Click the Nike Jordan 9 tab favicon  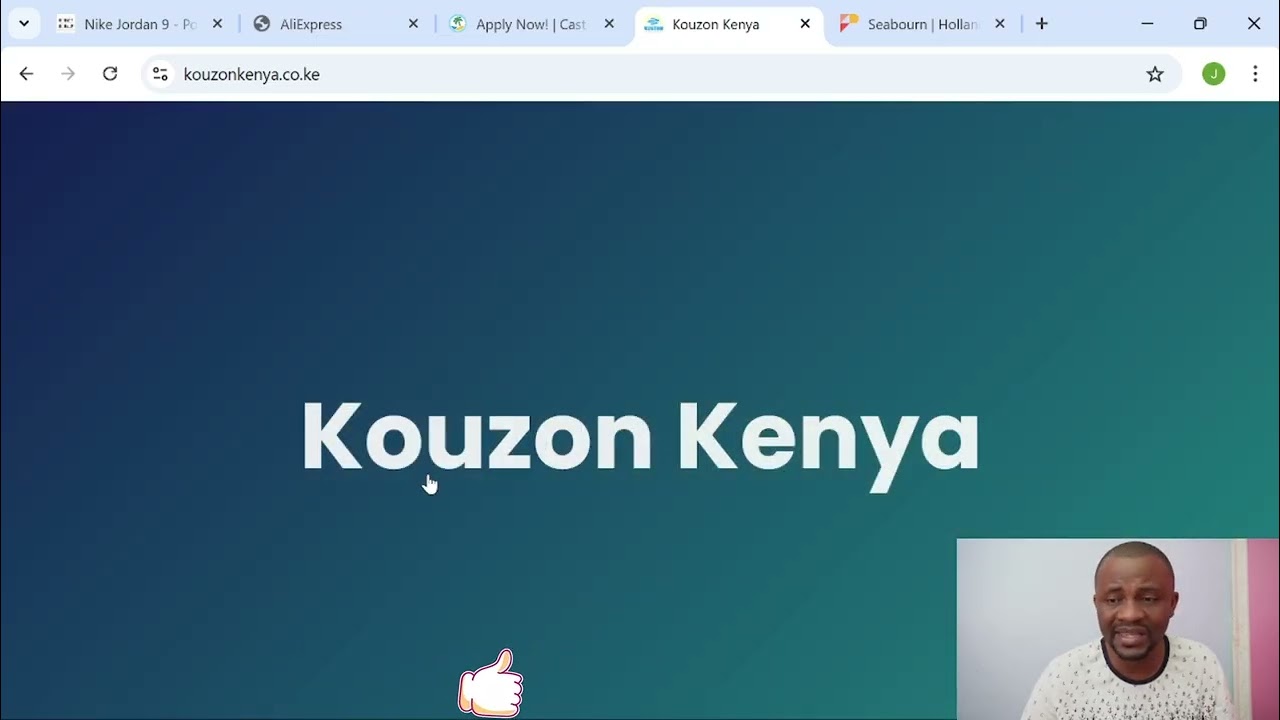[66, 24]
